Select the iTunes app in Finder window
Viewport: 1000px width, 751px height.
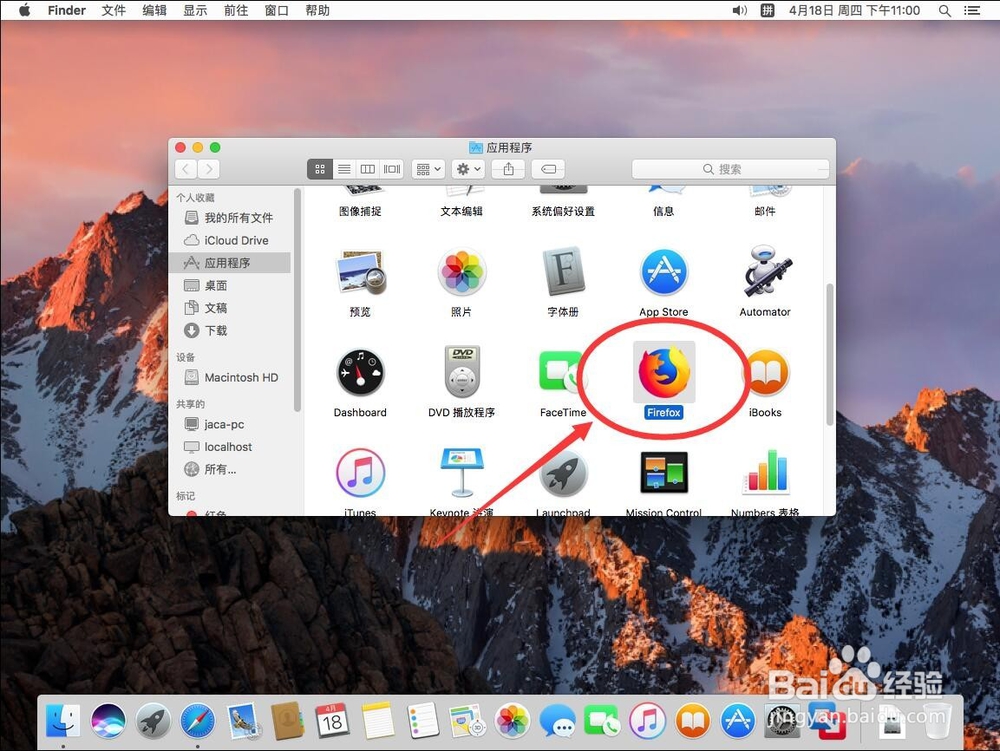[x=360, y=472]
